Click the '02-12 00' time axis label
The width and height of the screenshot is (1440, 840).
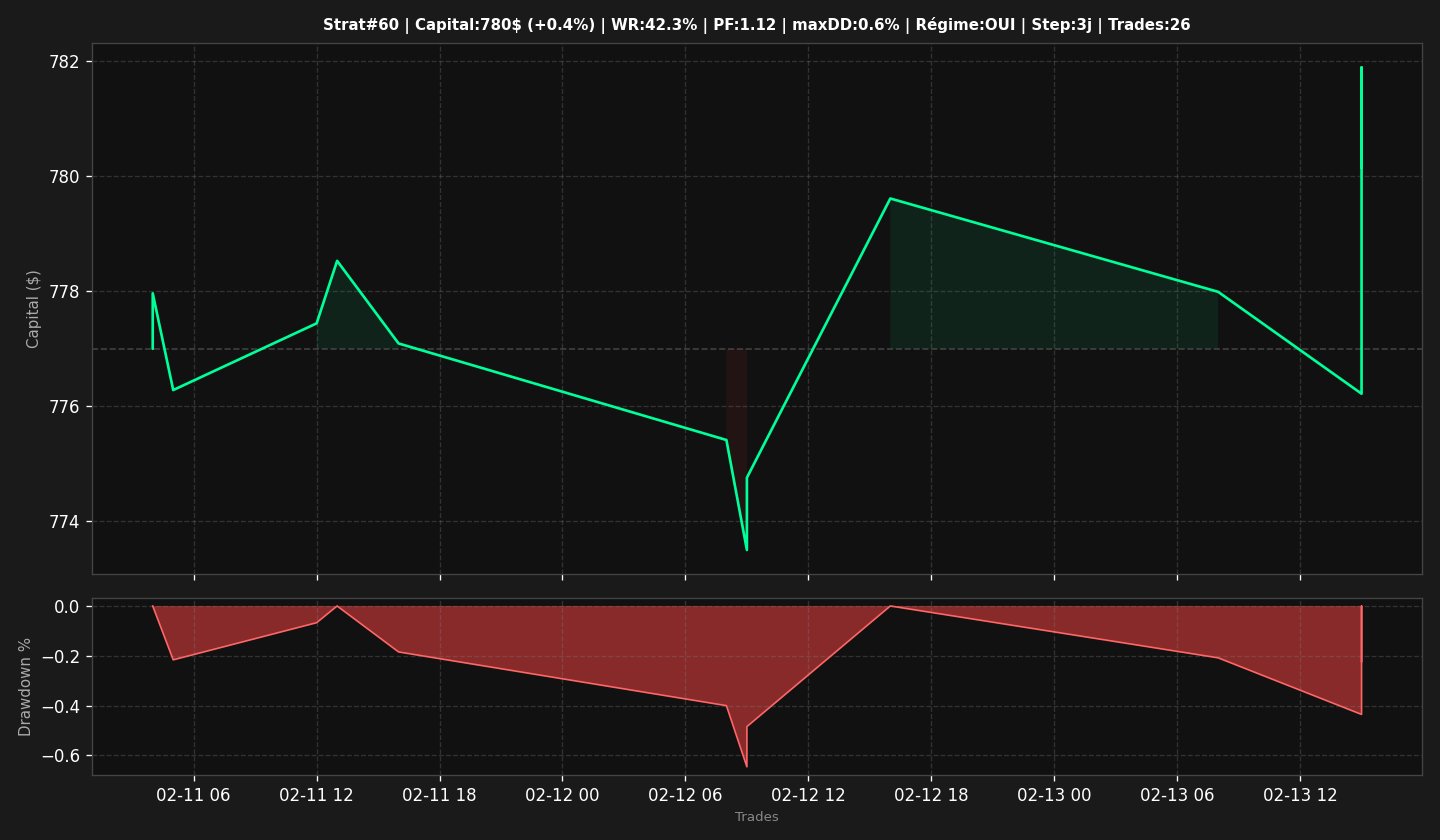pos(562,796)
